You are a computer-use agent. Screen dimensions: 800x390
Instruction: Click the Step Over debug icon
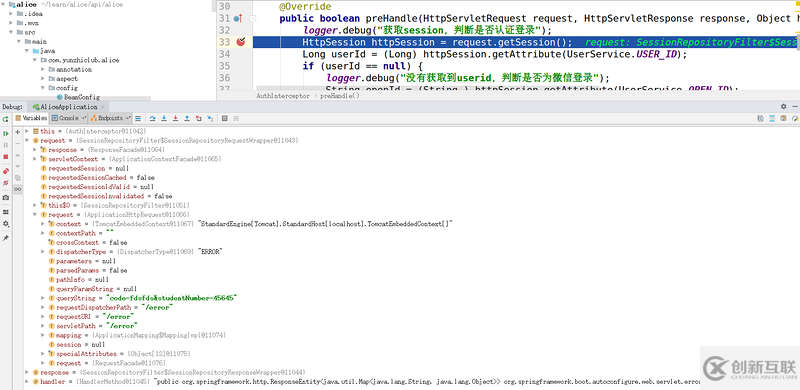[152, 118]
